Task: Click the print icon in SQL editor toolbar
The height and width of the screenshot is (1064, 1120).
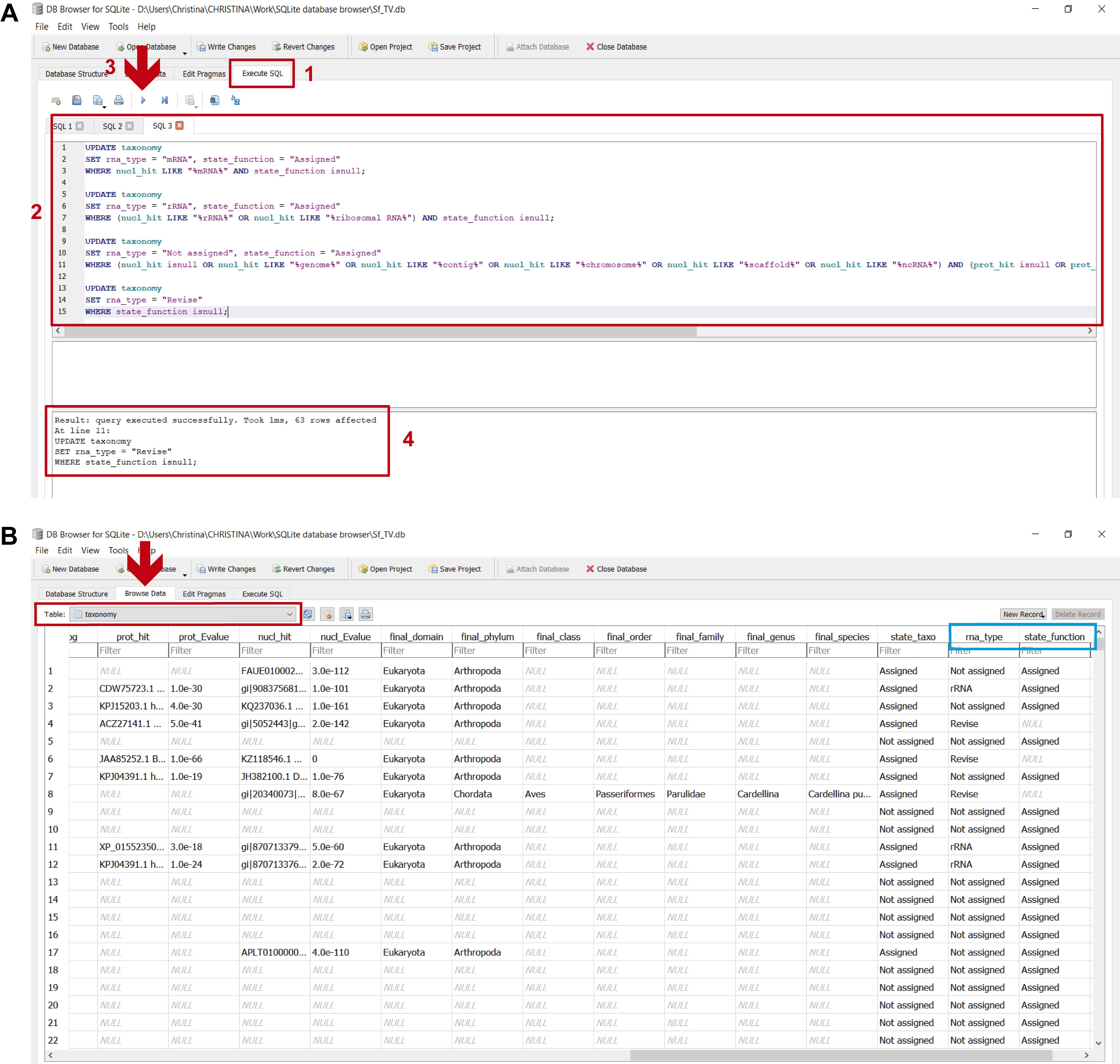Action: [x=119, y=100]
